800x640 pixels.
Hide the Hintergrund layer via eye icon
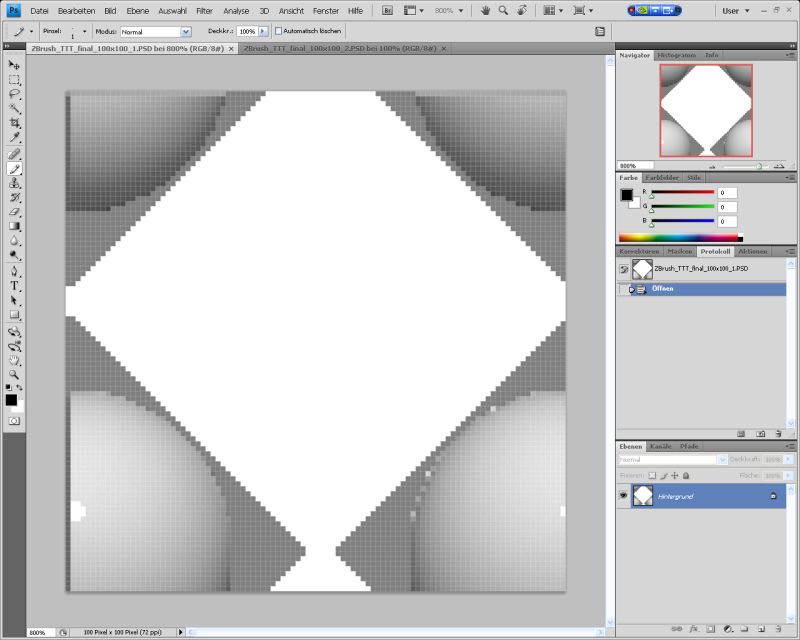click(x=624, y=495)
